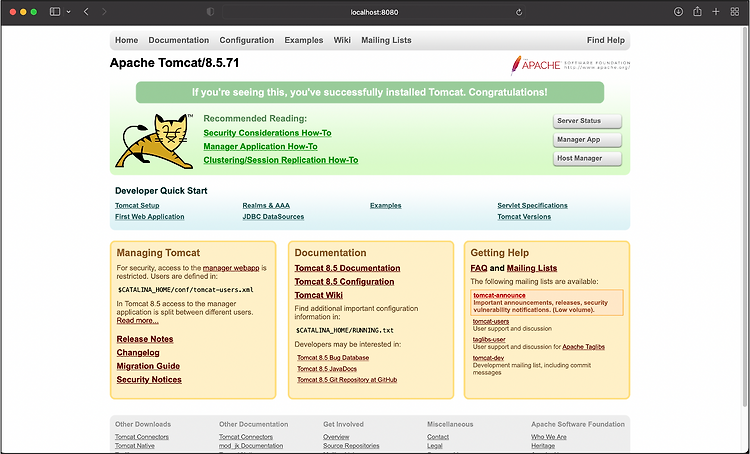750x454 pixels.
Task: Open the downloads icon in toolbar
Action: [678, 12]
